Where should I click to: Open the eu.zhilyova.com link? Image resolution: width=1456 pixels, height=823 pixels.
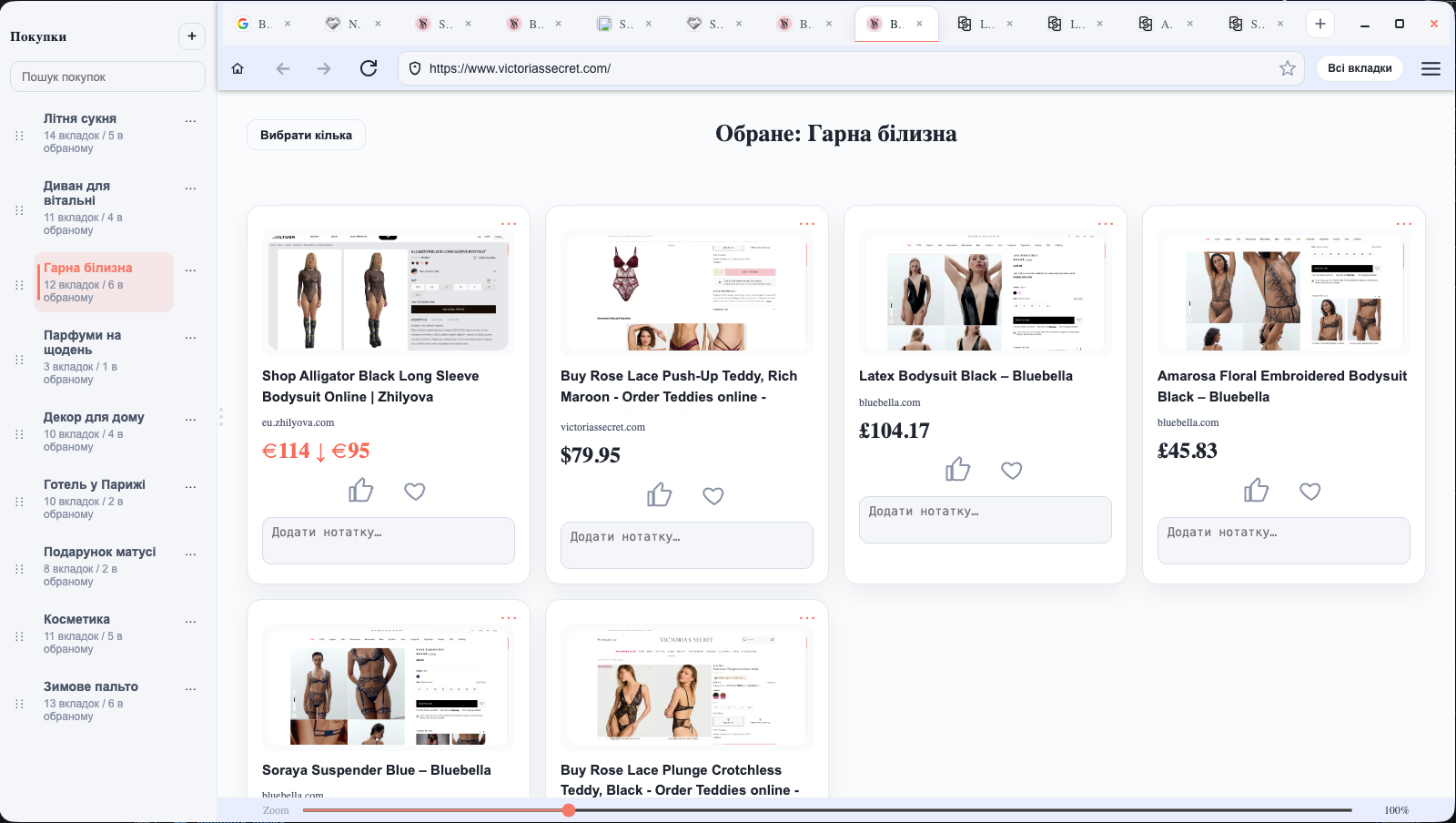click(x=298, y=422)
